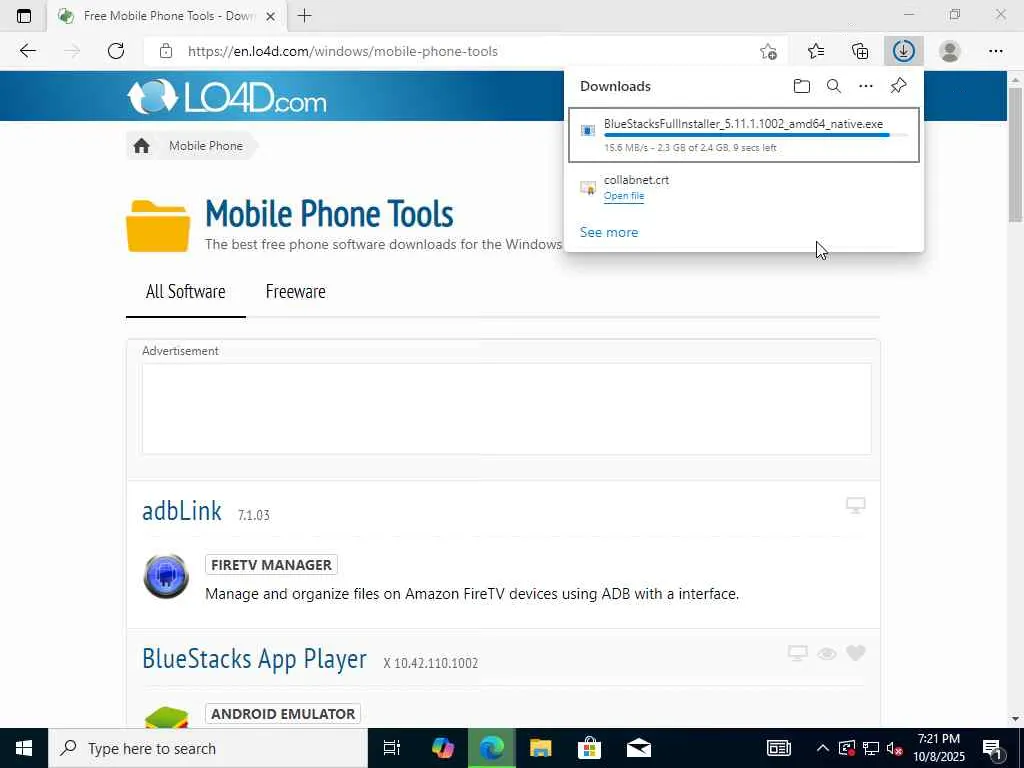Click the LO4D.com logo
This screenshot has height=768, width=1024.
click(x=227, y=97)
